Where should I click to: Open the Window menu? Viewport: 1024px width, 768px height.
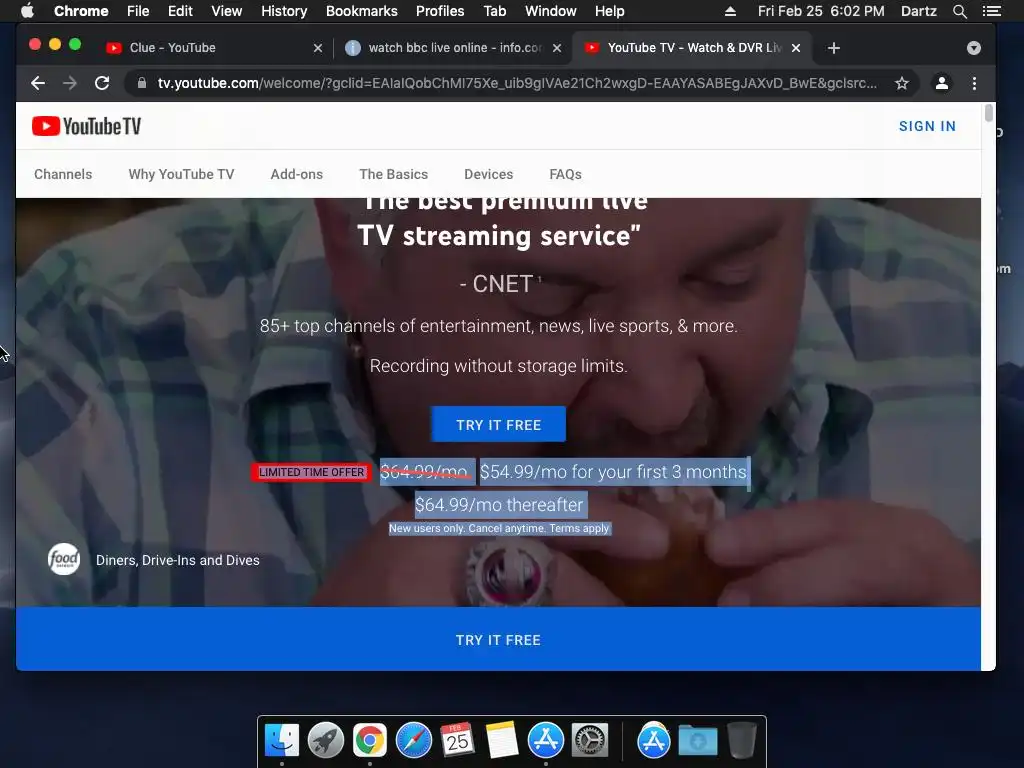click(551, 11)
